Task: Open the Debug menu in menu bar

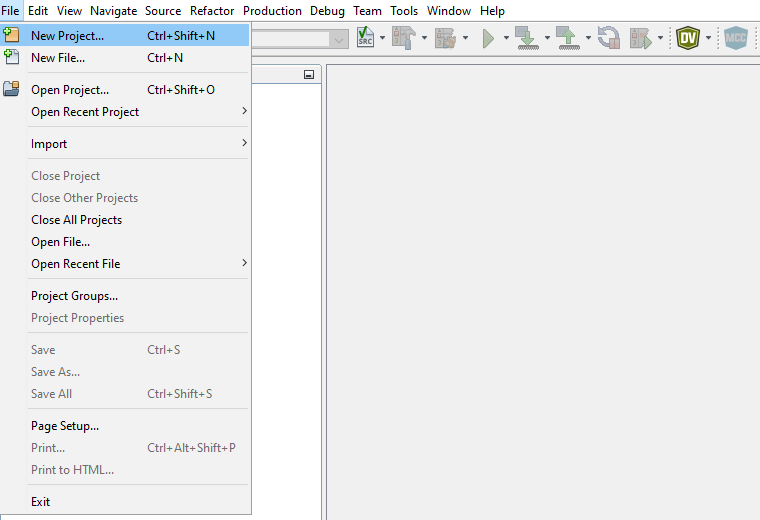Action: [327, 11]
